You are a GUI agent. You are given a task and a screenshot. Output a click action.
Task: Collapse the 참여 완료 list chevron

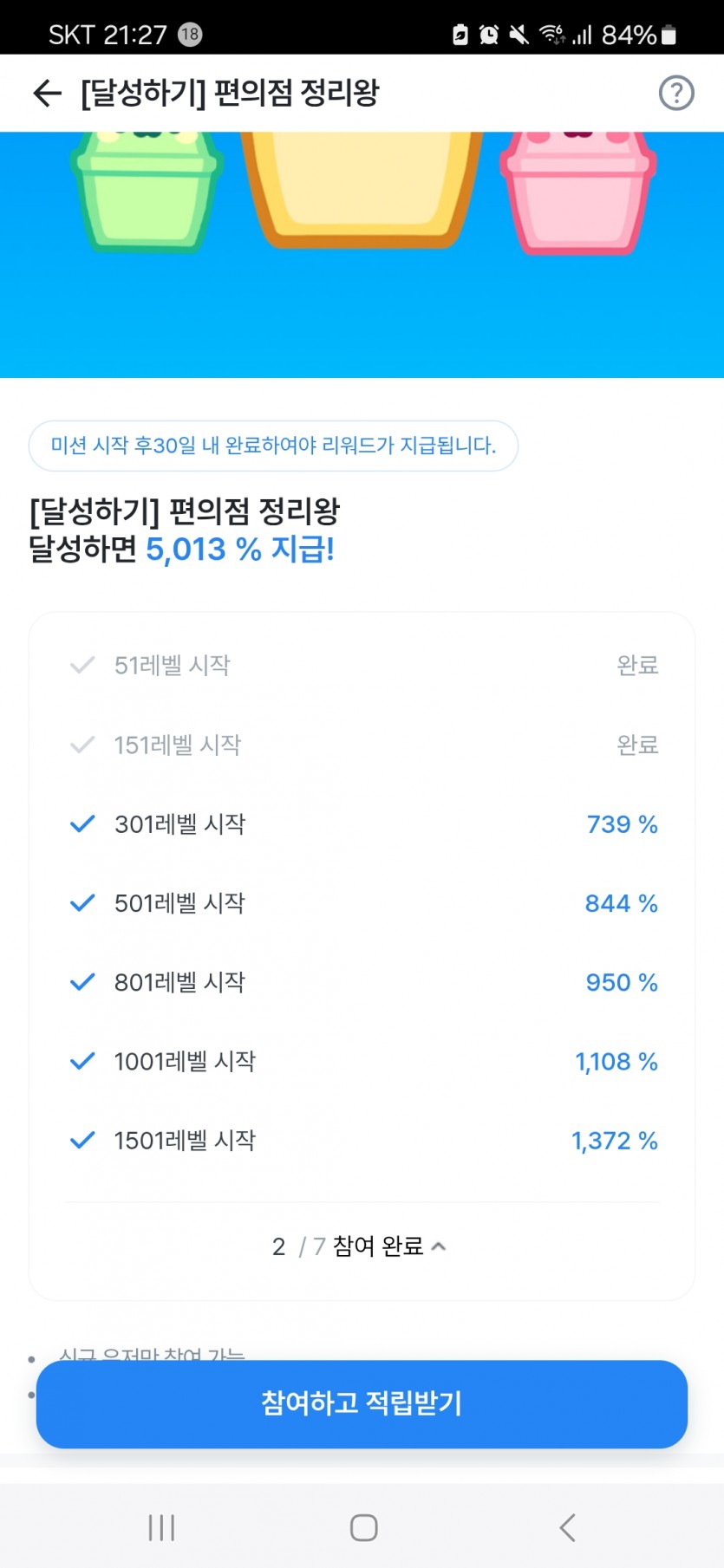tap(439, 1246)
